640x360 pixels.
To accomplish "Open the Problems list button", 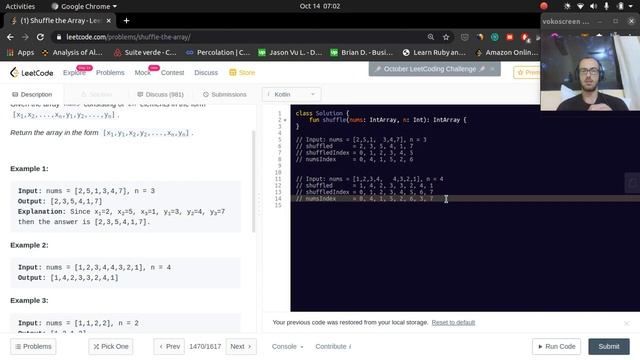I will point(33,347).
